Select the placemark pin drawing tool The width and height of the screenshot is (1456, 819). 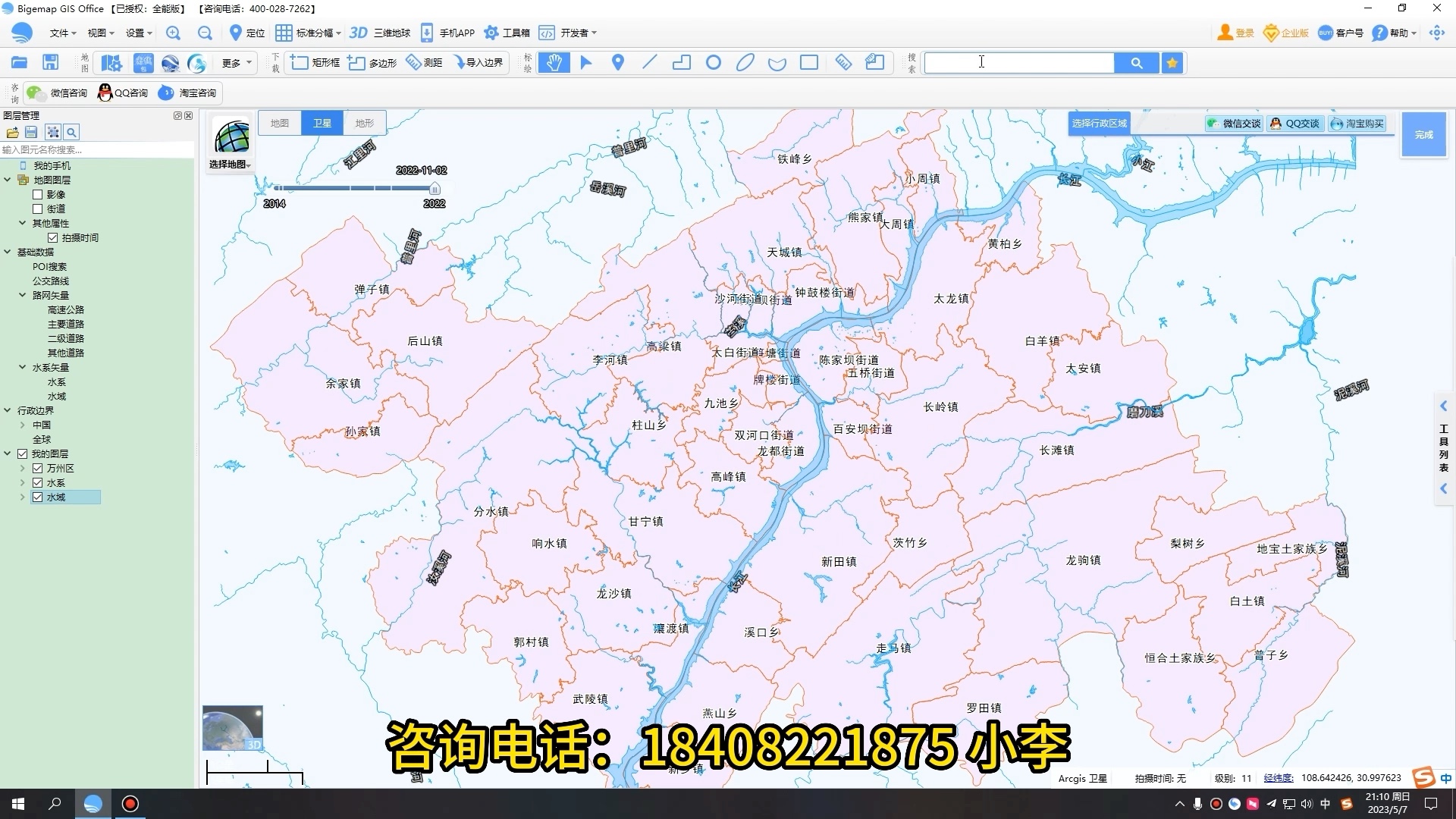coord(618,62)
